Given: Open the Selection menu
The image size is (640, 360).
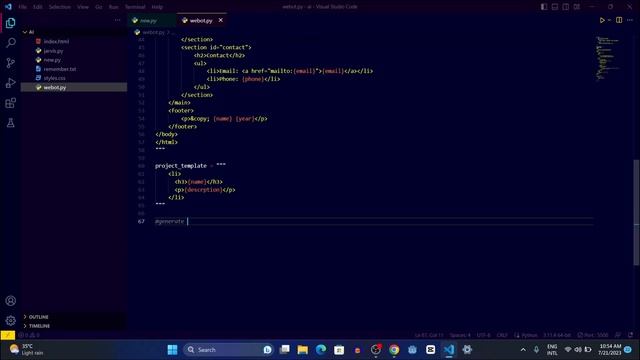Looking at the screenshot, I should (x=60, y=7).
